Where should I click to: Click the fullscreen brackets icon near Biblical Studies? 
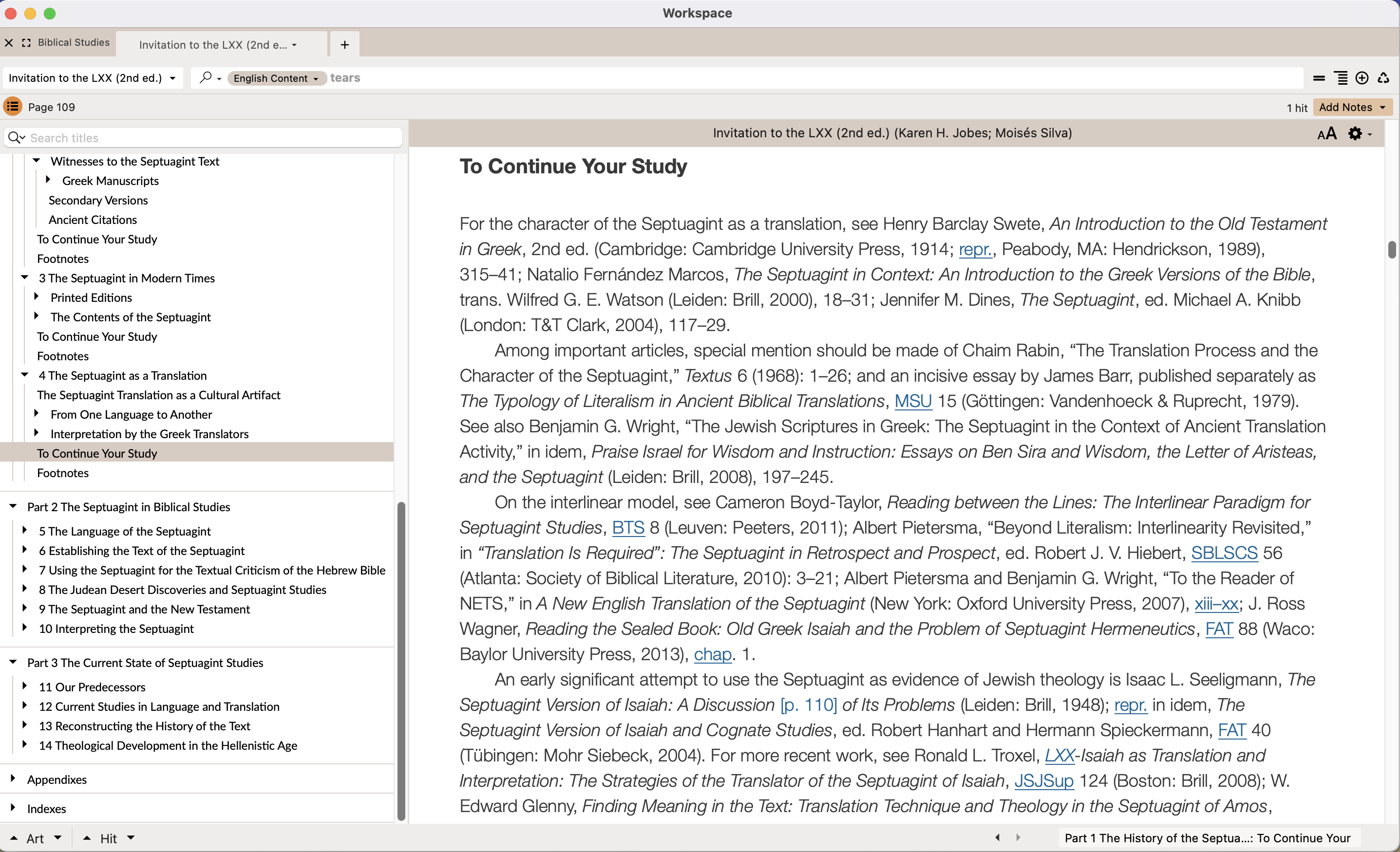pos(26,43)
